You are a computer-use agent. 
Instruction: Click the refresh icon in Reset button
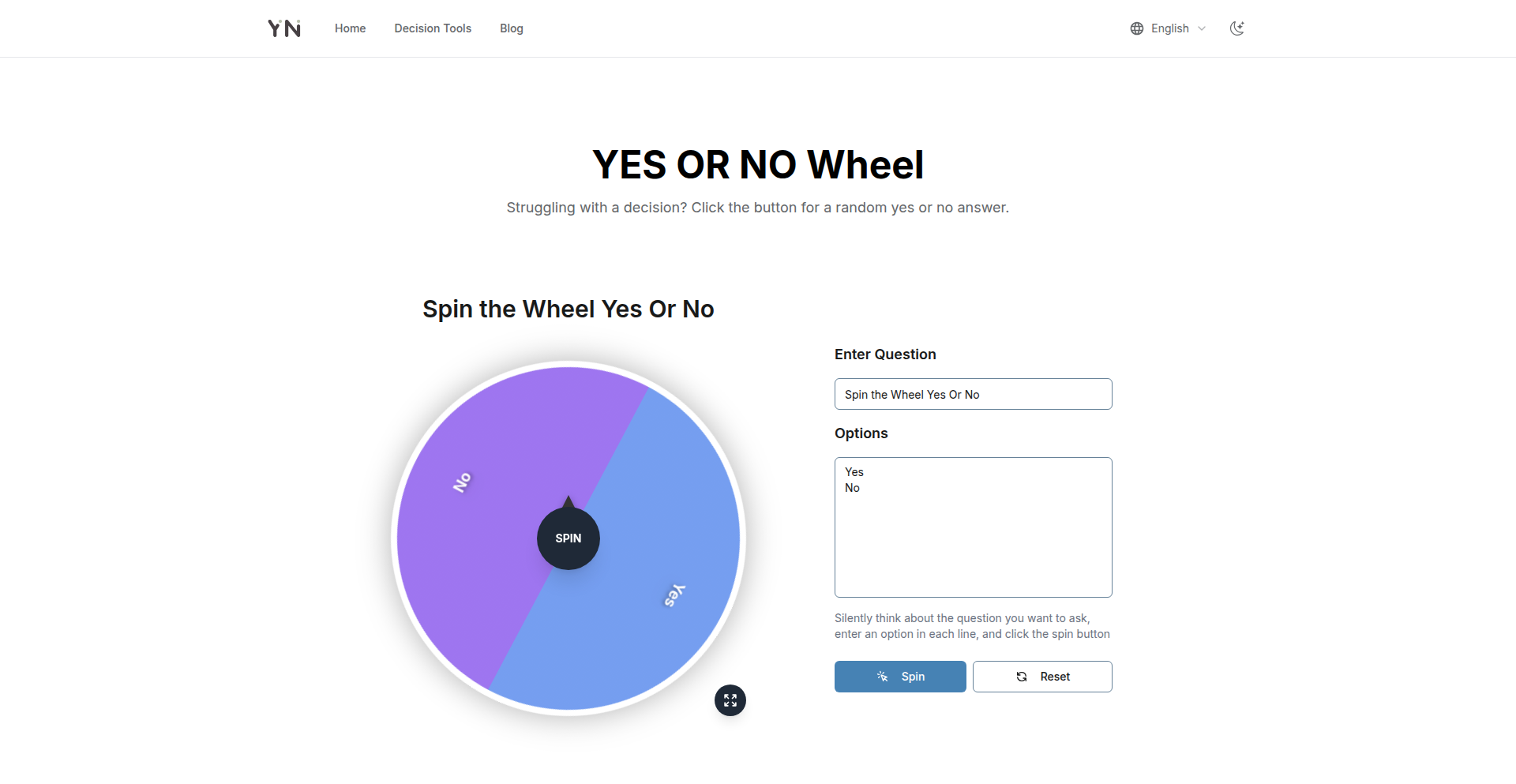(1022, 677)
